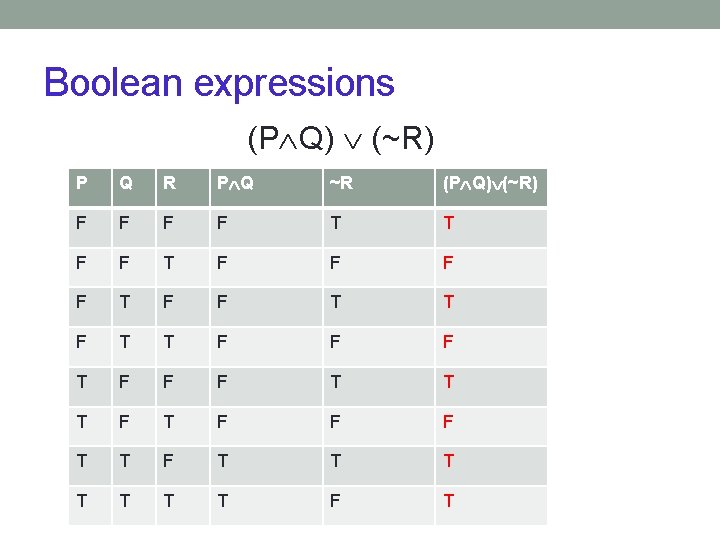720x540 pixels.
Task: Click red T result in last table row
Action: tap(448, 502)
